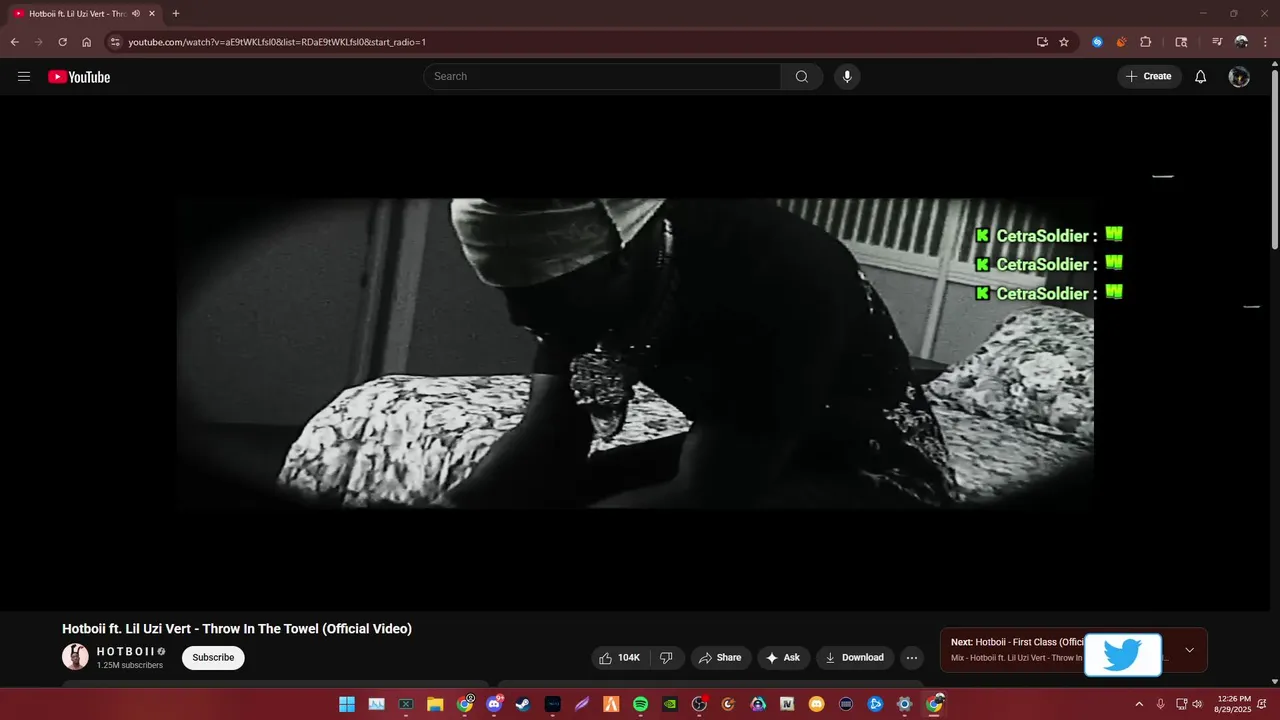Open the three-dot more actions menu

(x=911, y=658)
